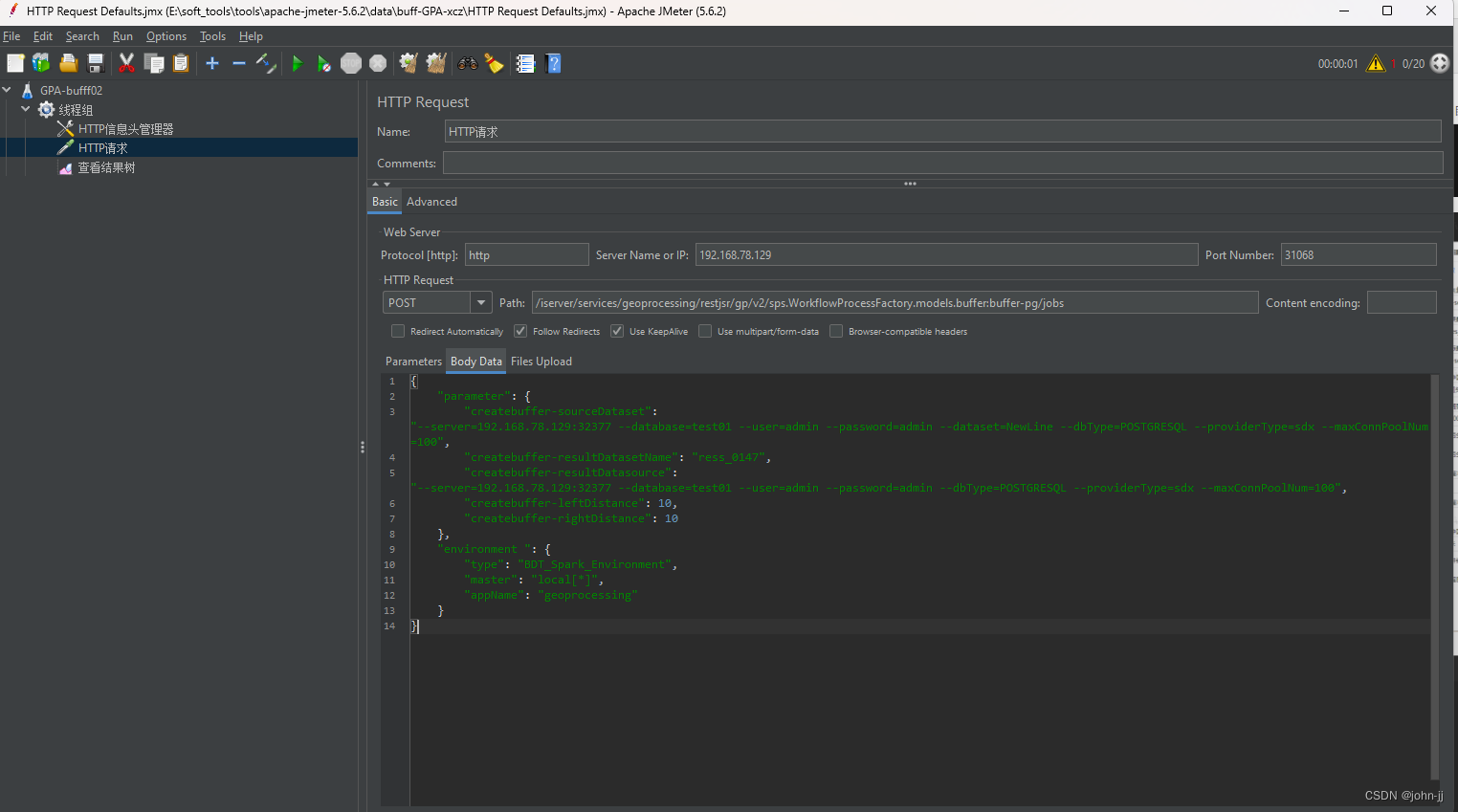The image size is (1458, 812).
Task: Click the Name field containing HTTP请求
Action: [x=942, y=132]
